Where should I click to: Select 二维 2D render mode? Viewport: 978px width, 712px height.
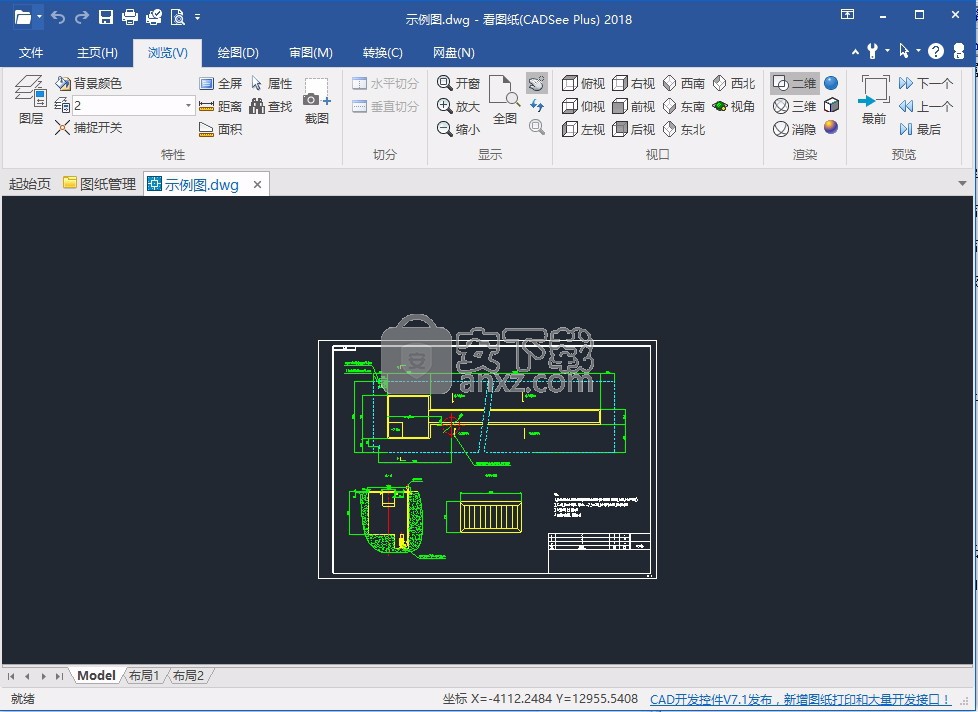pyautogui.click(x=795, y=83)
